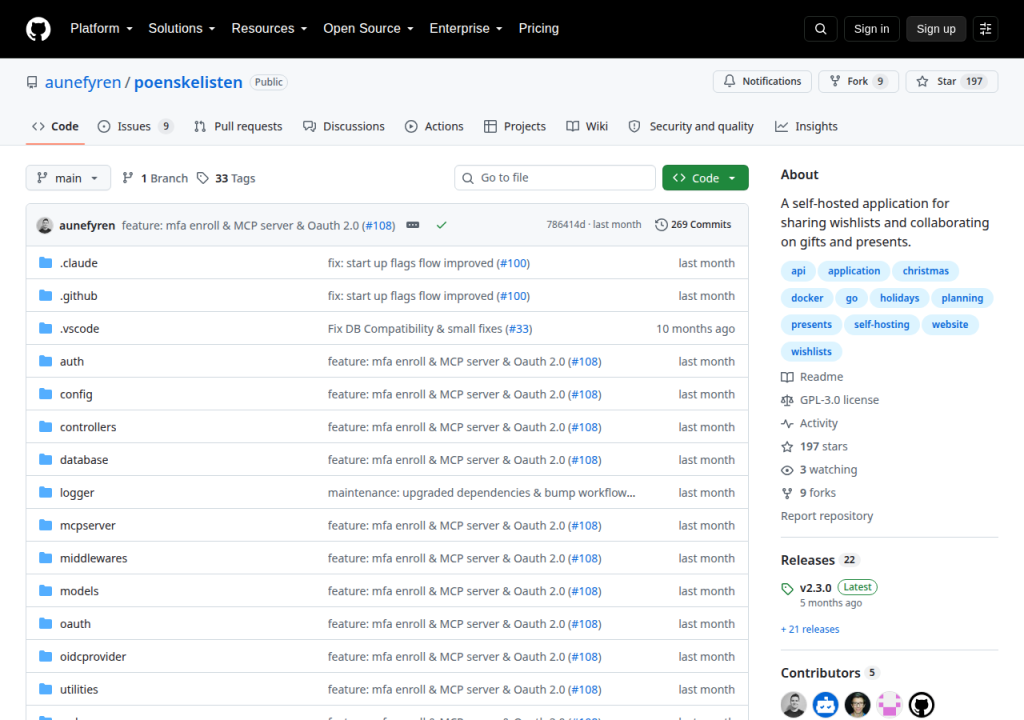The height and width of the screenshot is (720, 1024).
Task: Open the Pricing link
Action: coord(539,29)
